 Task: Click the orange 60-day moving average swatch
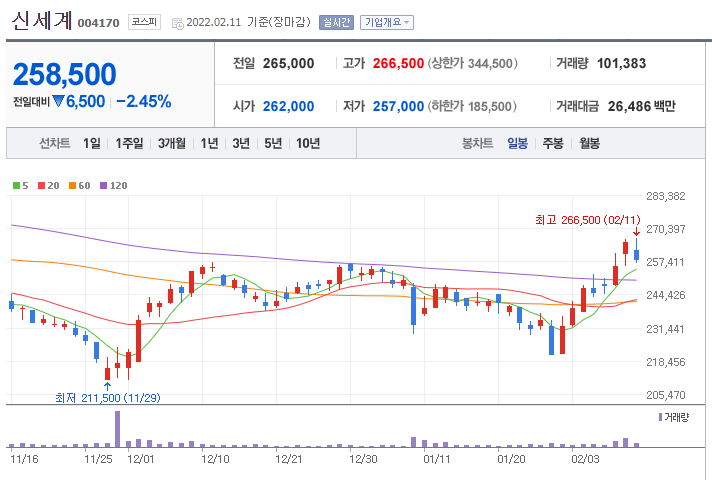[x=72, y=185]
